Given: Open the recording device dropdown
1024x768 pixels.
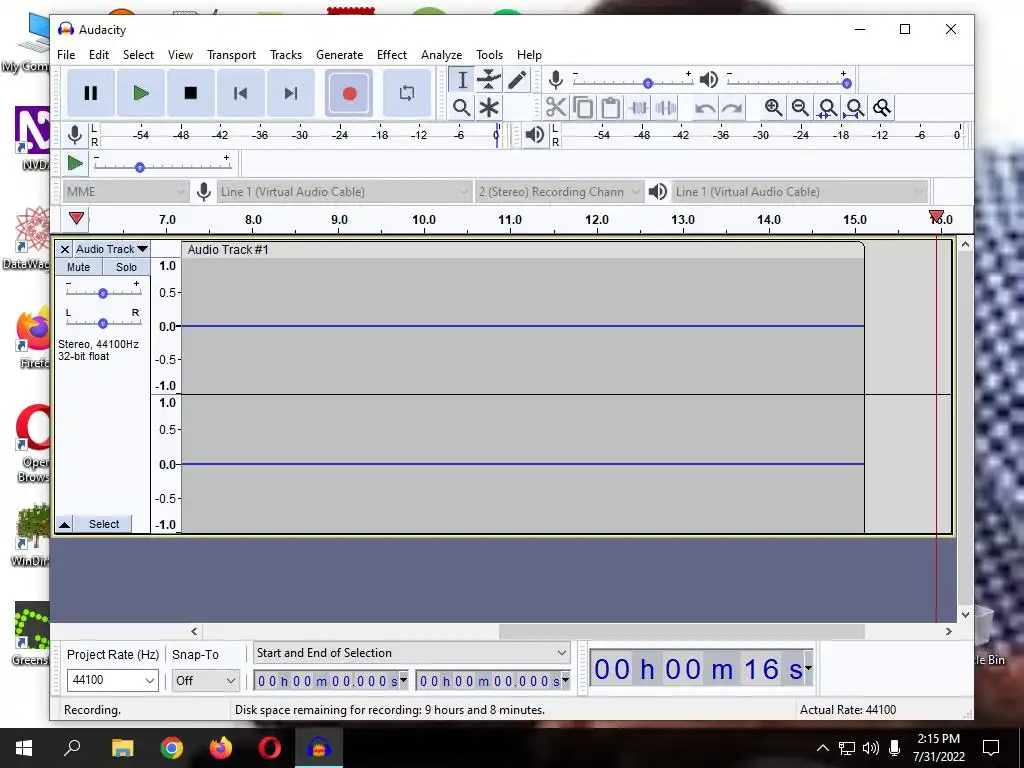Looking at the screenshot, I should tap(344, 191).
